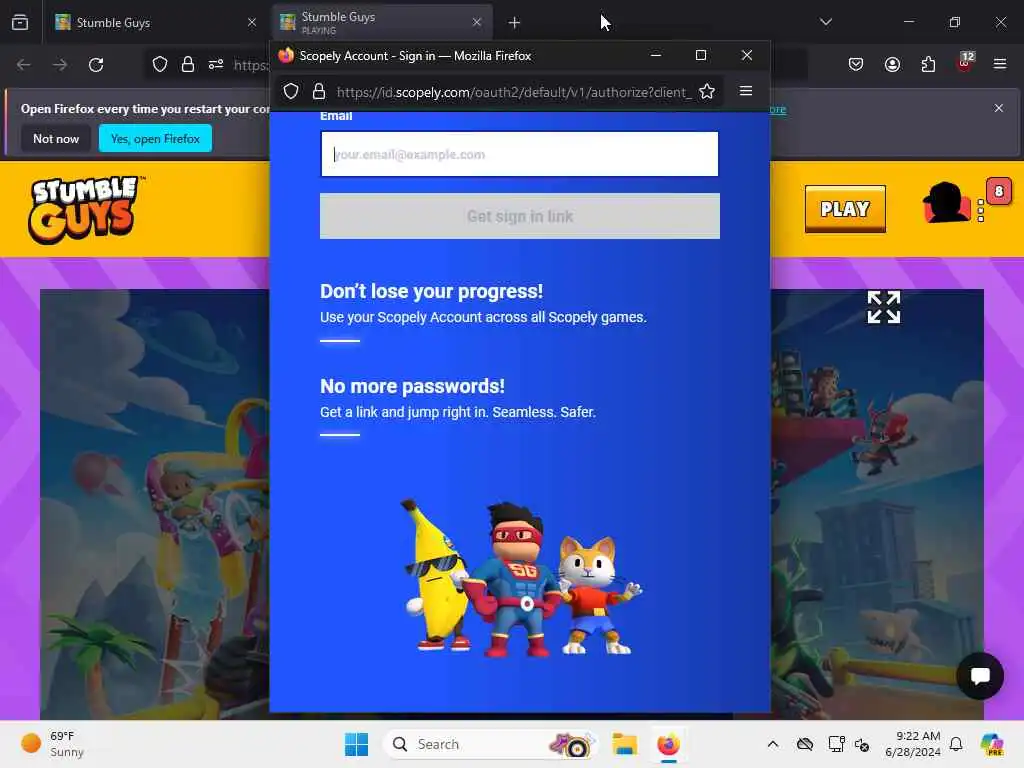Click the taskbar Search box
Viewport: 1024px width, 768px height.
point(491,744)
